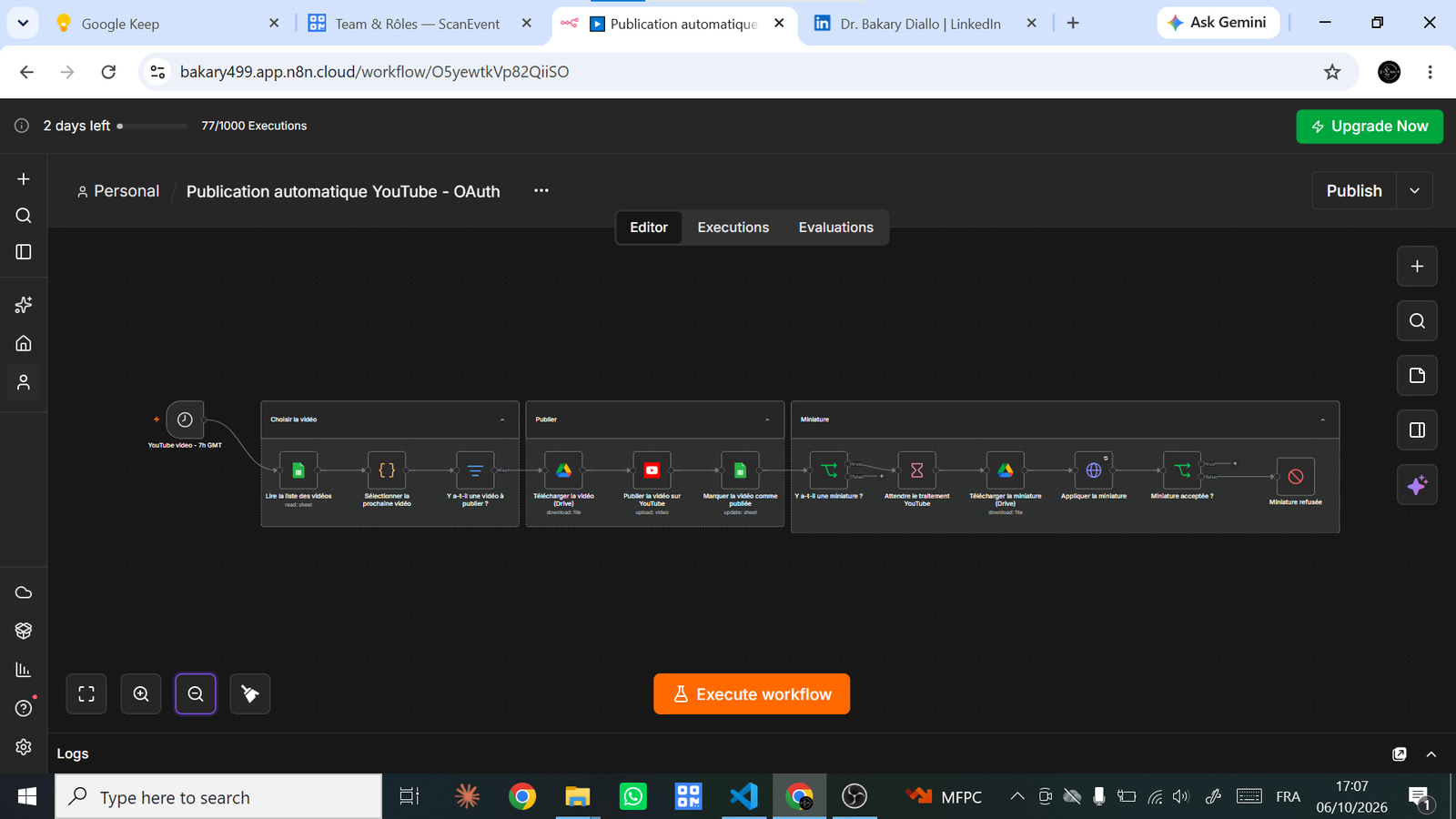Open the canvas node search button

click(1417, 321)
